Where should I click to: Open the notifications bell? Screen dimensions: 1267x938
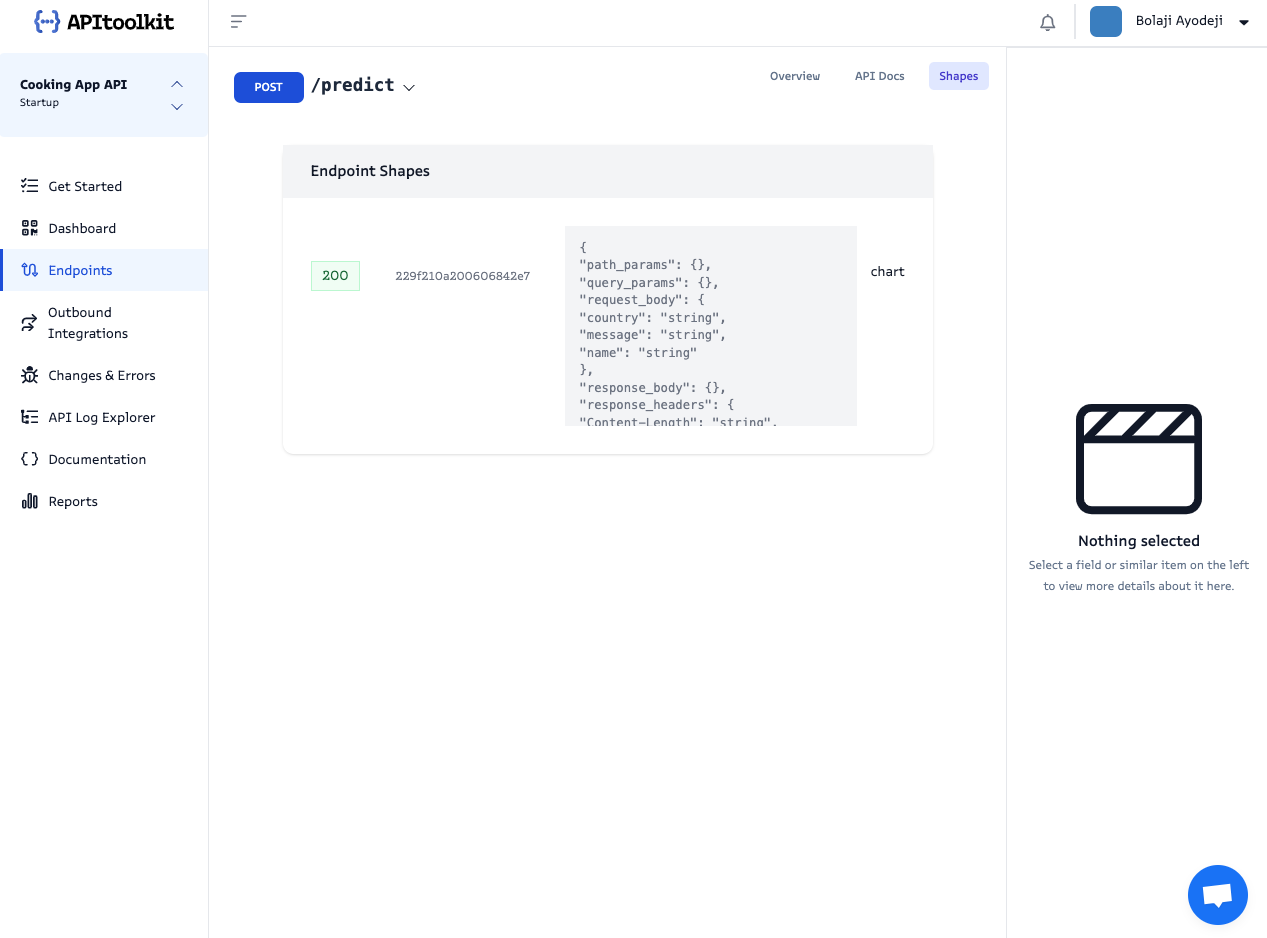click(1047, 21)
